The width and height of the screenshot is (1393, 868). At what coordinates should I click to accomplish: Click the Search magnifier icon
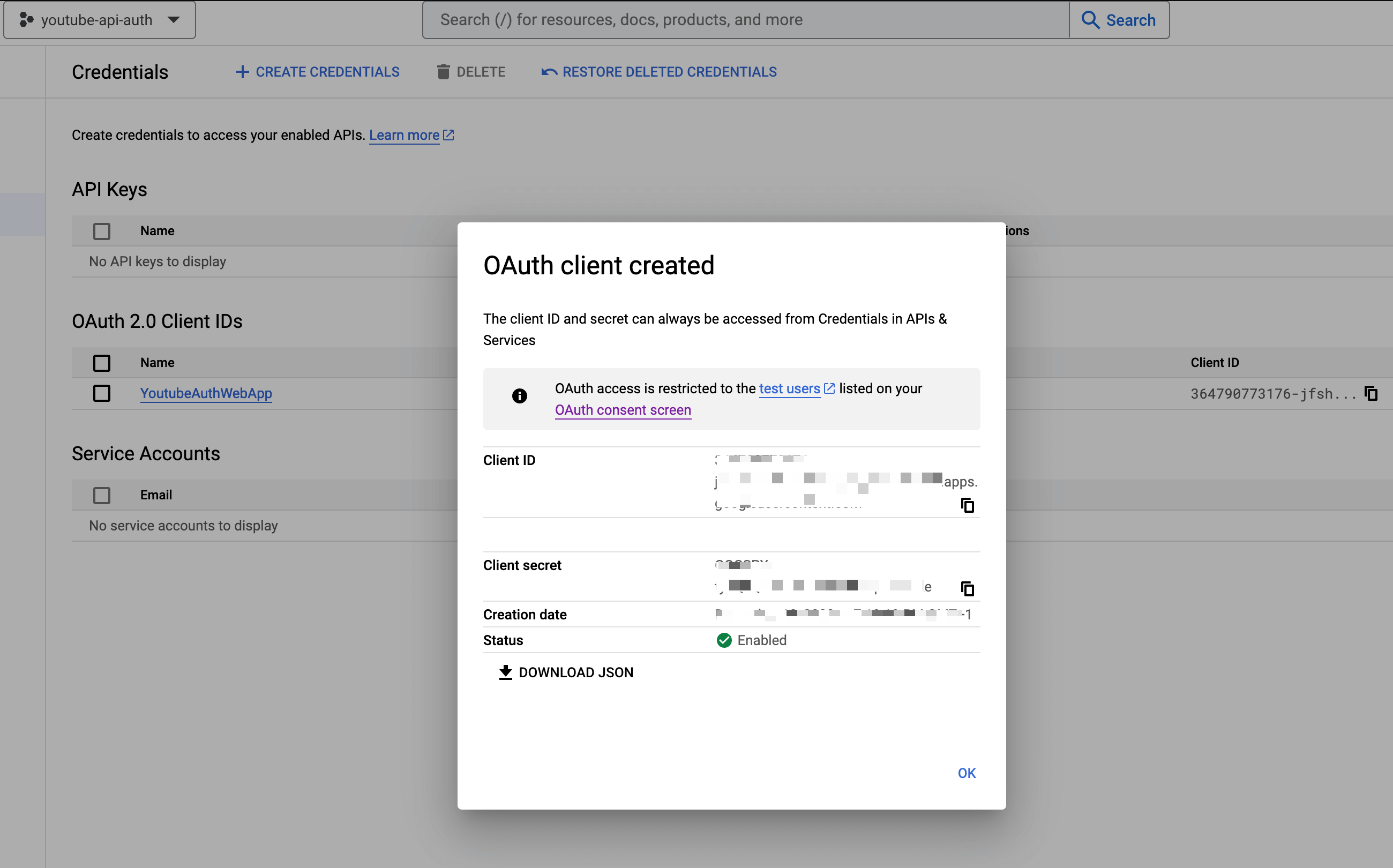coord(1089,19)
